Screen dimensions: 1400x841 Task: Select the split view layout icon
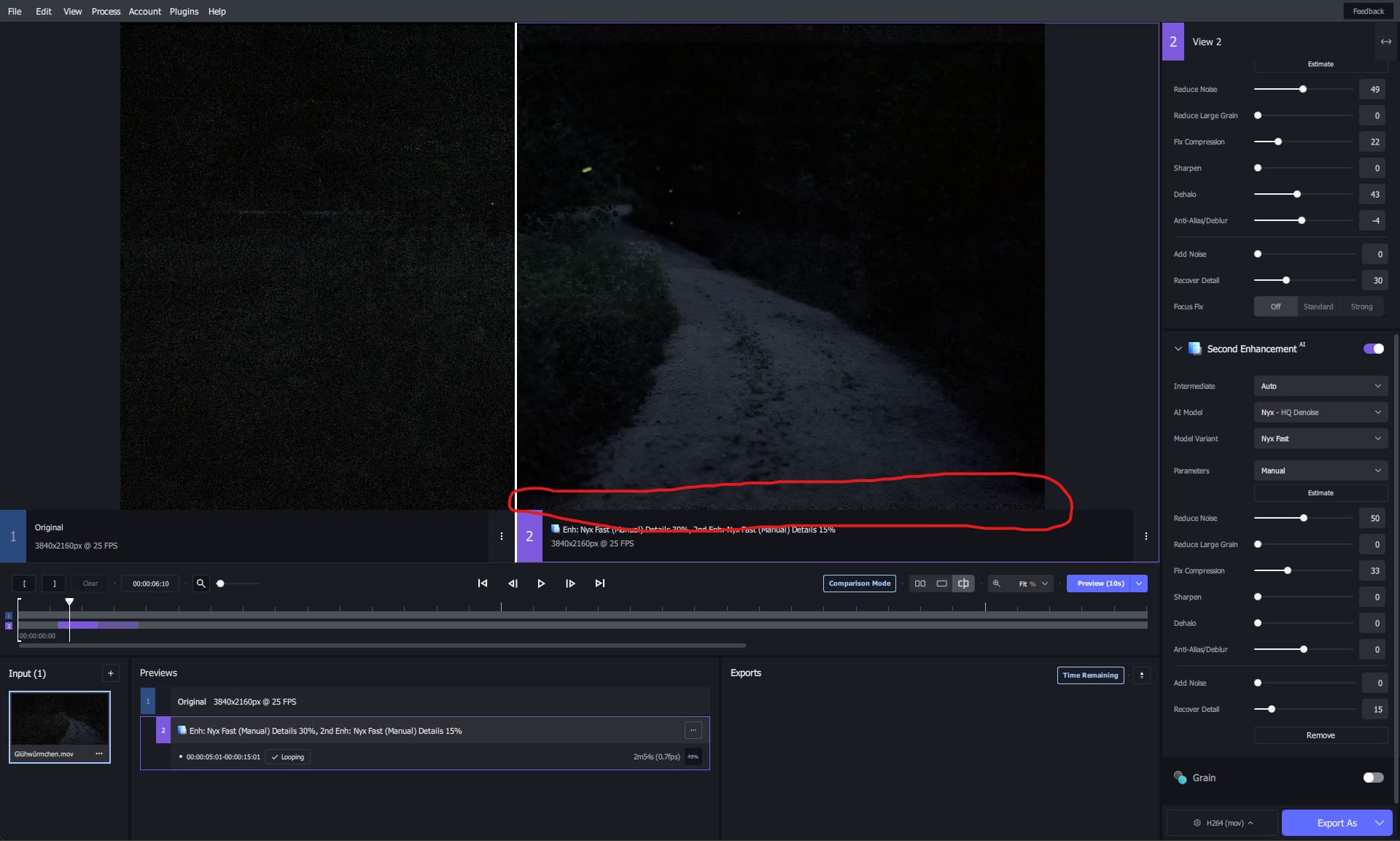963,584
